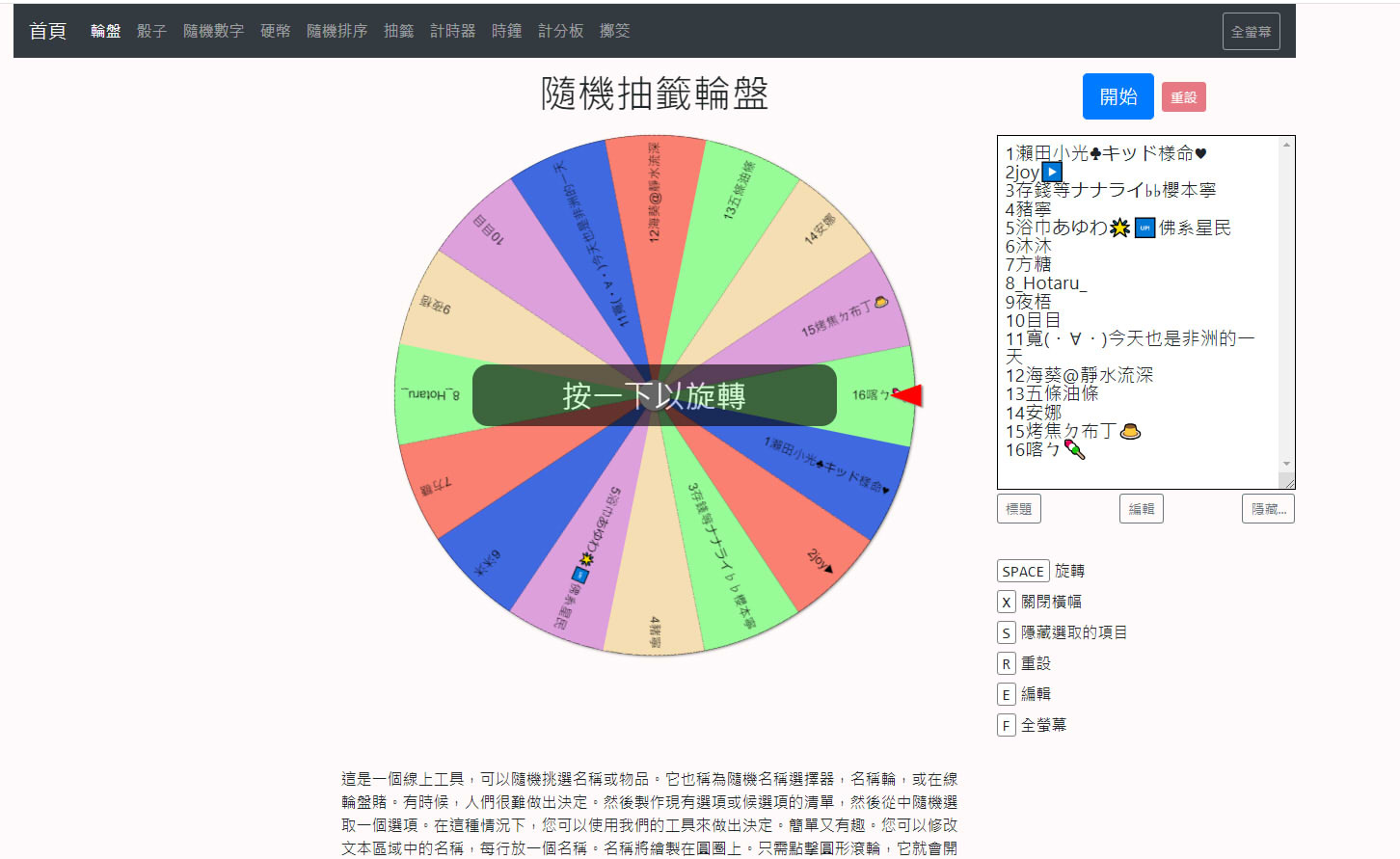Click the 全螢幕 fullscreen button in navbar
The width and height of the screenshot is (1400, 859).
1251,32
